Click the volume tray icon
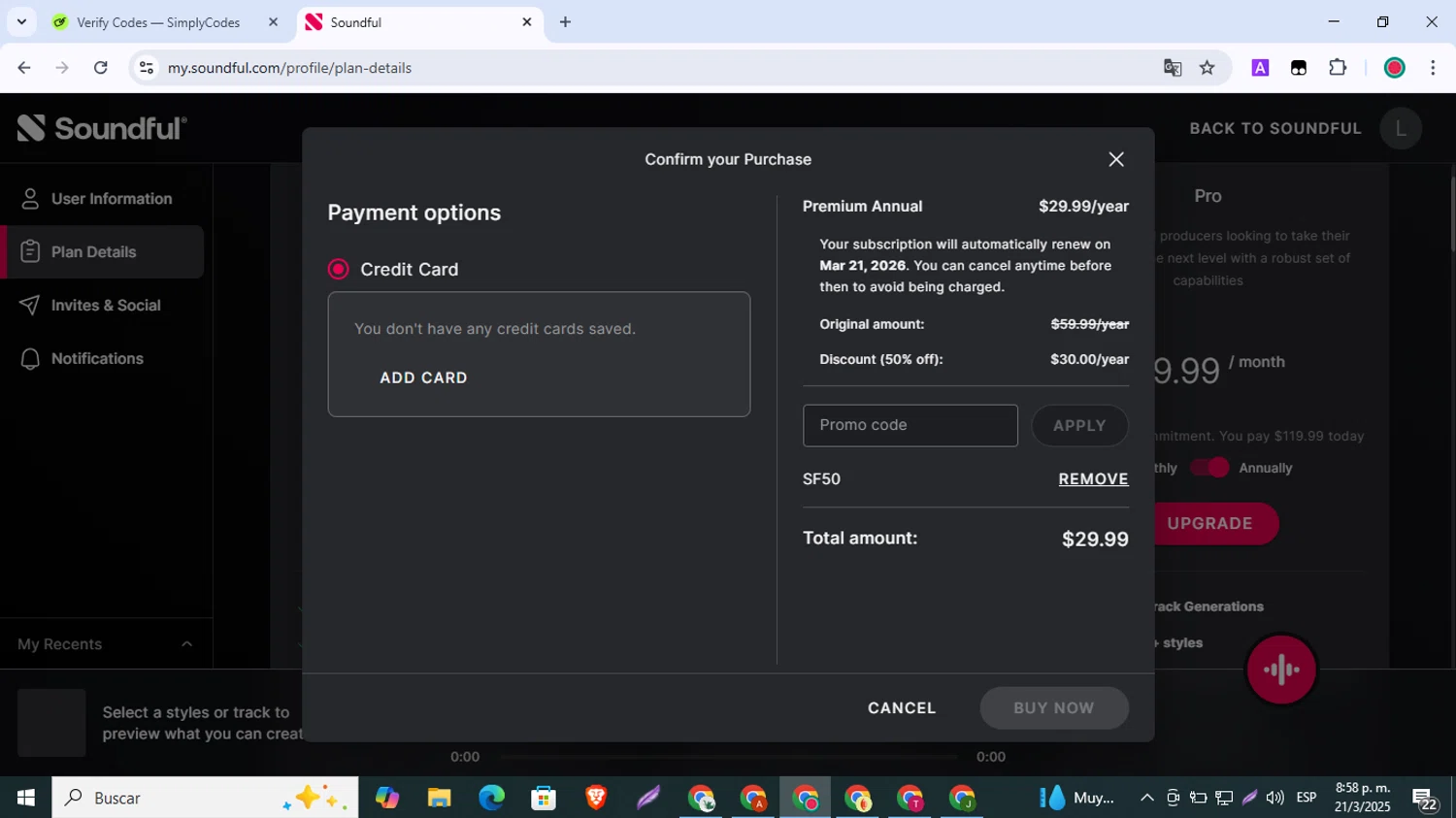 tap(1274, 798)
